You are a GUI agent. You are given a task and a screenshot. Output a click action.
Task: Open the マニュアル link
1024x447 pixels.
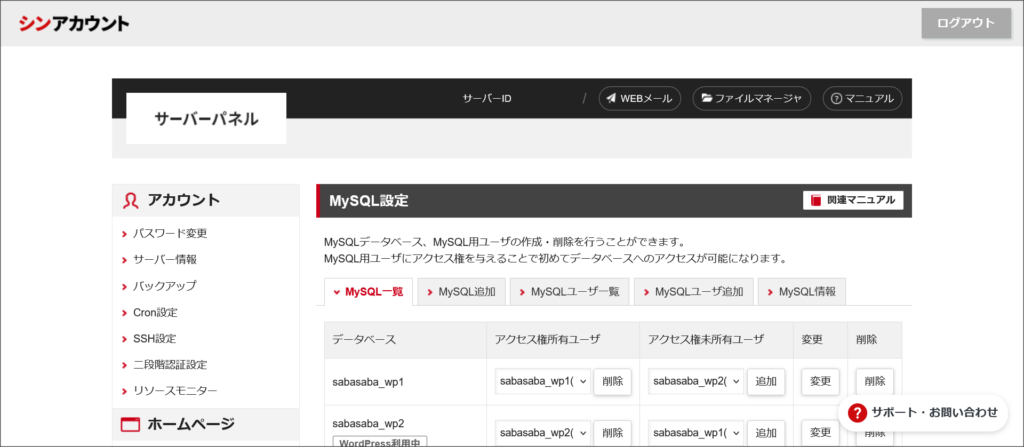pyautogui.click(x=862, y=99)
